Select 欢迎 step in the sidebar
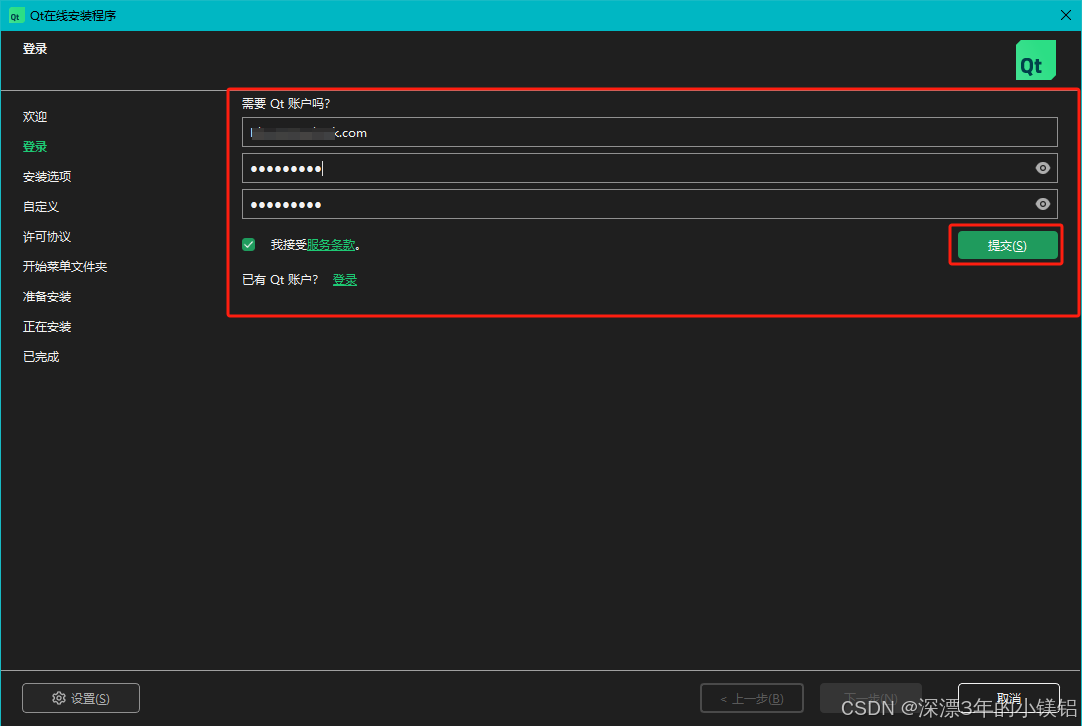The width and height of the screenshot is (1082, 726). click(35, 117)
